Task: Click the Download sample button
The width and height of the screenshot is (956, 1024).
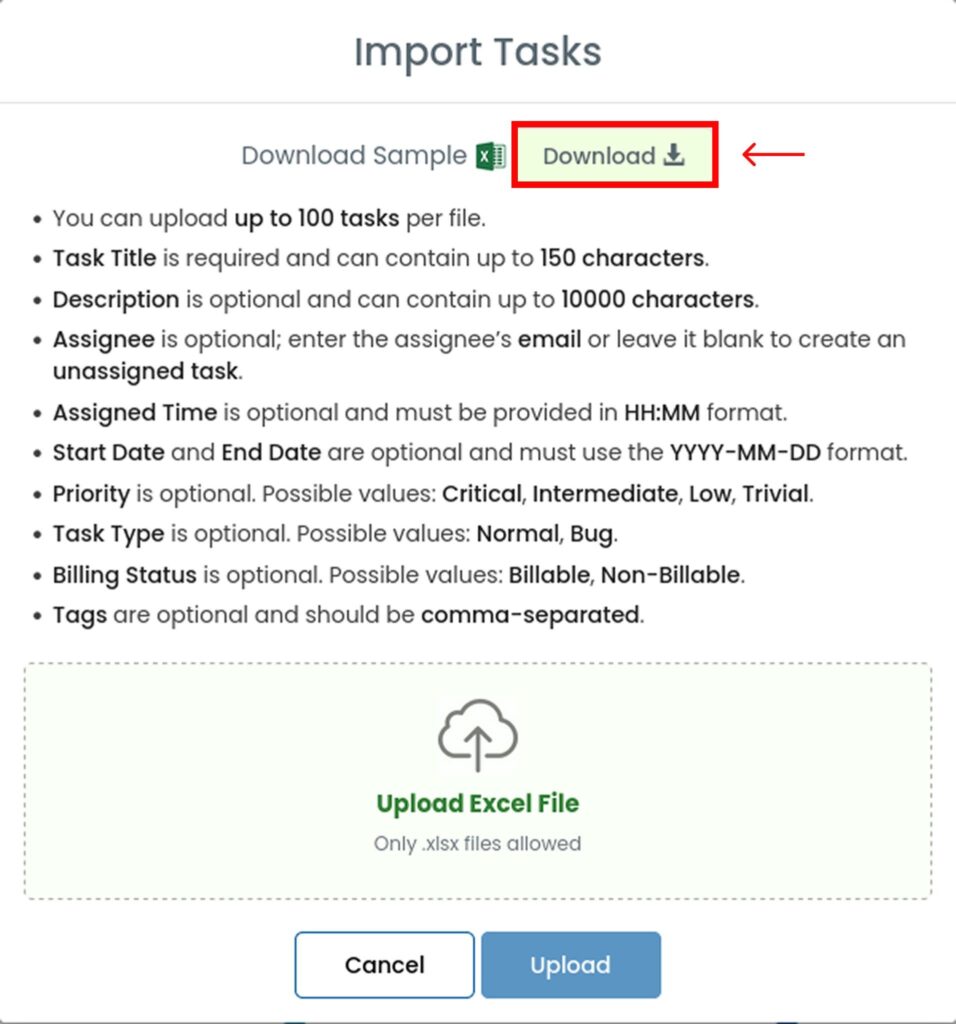Action: [613, 156]
